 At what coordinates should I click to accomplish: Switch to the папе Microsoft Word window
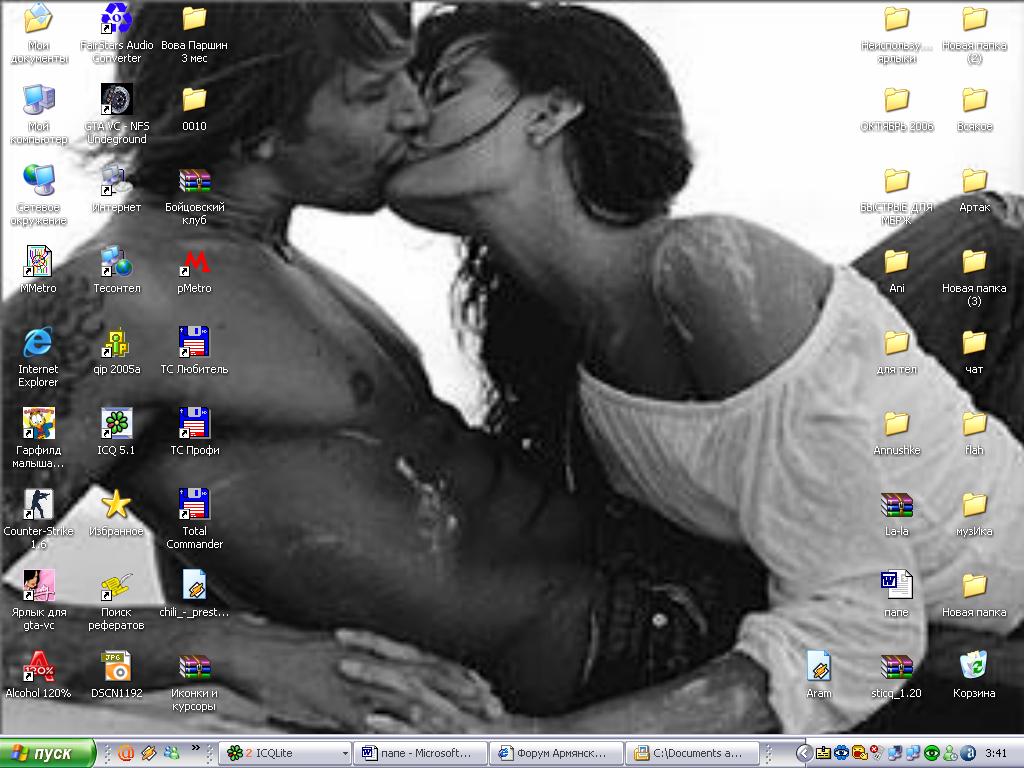[421, 753]
